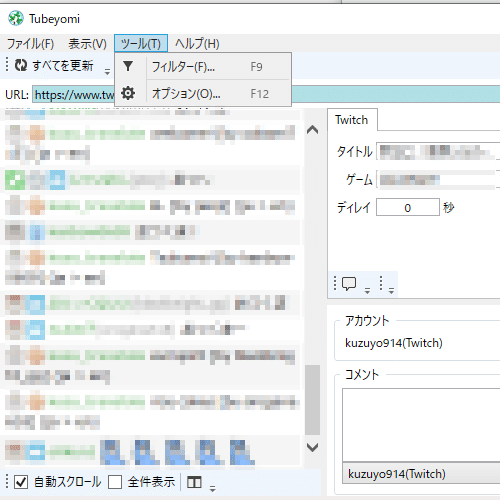Image resolution: width=500 pixels, height=500 pixels.
Task: Expand the bottom toolbar overflow arrow
Action: [x=212, y=489]
